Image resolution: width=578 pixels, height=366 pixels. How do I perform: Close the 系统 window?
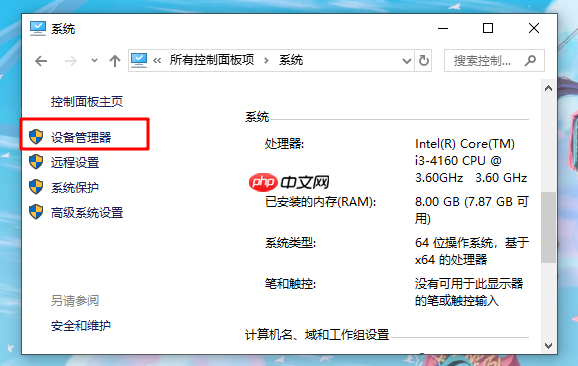(x=534, y=28)
